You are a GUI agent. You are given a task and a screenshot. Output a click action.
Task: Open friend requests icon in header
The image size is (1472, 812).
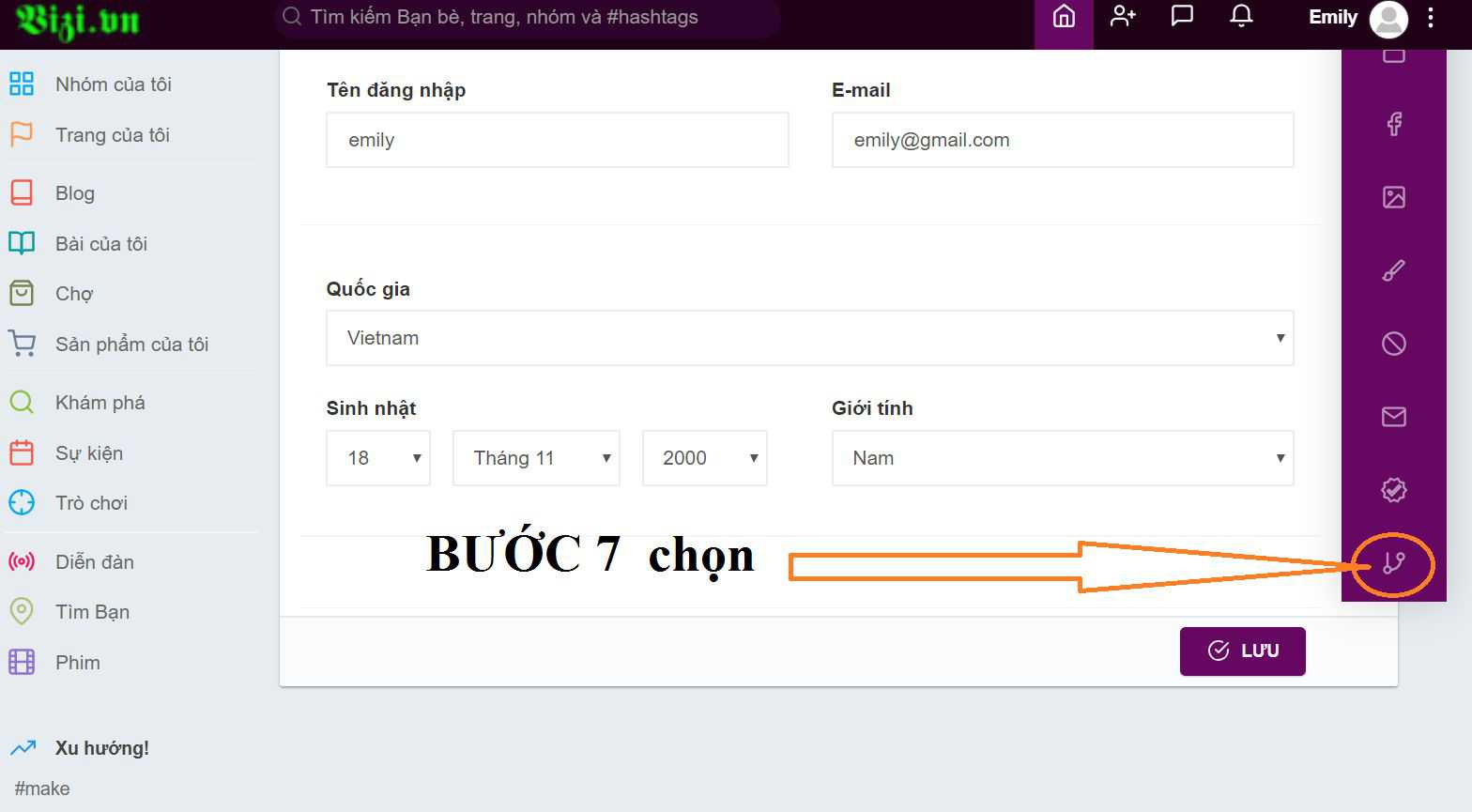tap(1123, 17)
